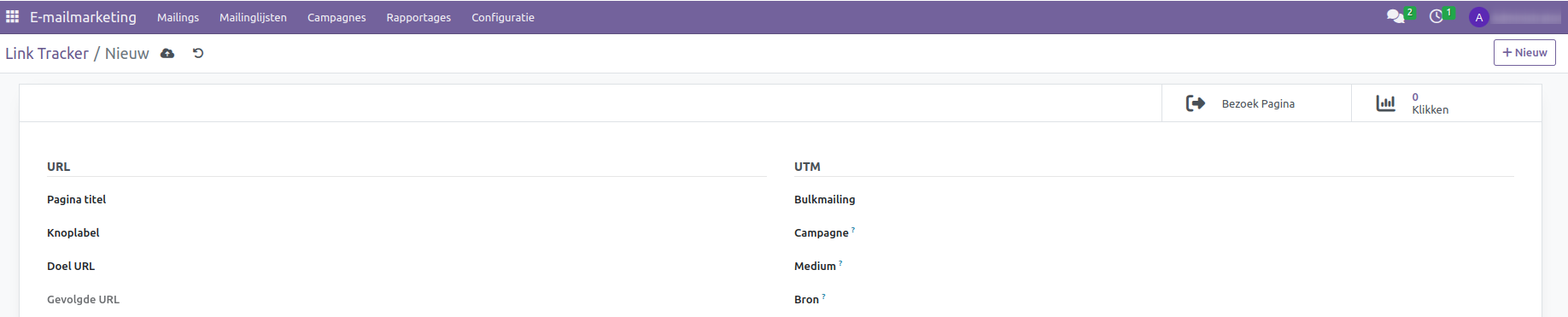Click the Doel URL input field

click(x=470, y=266)
